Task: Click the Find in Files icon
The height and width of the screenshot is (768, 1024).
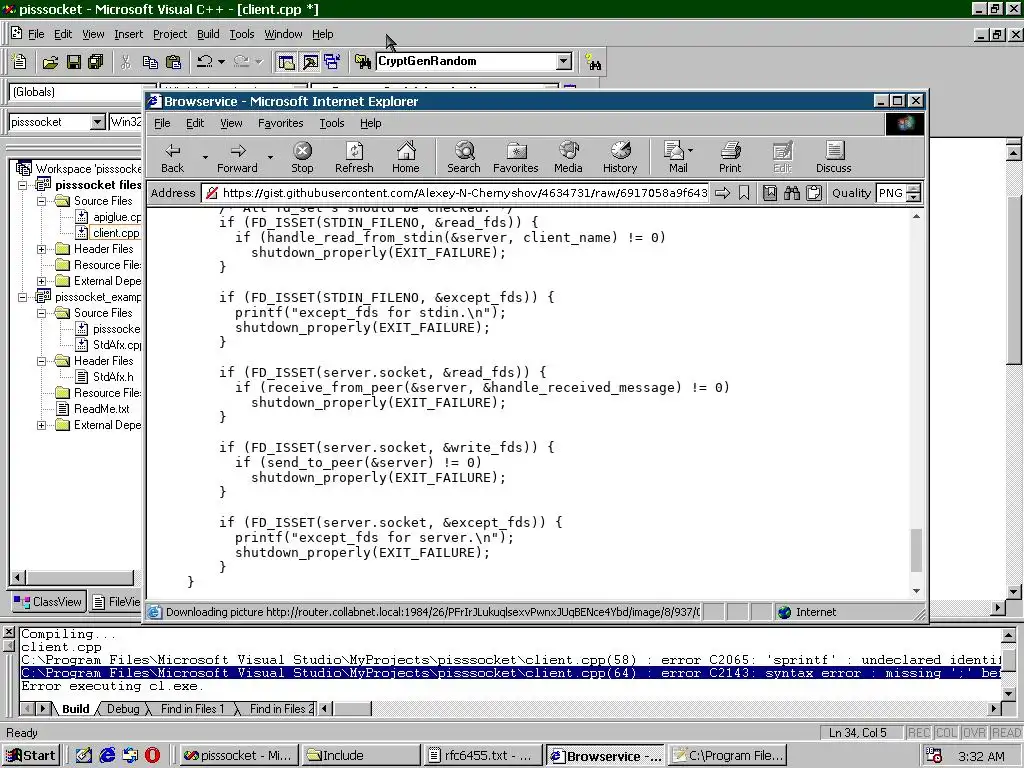Action: [x=362, y=62]
